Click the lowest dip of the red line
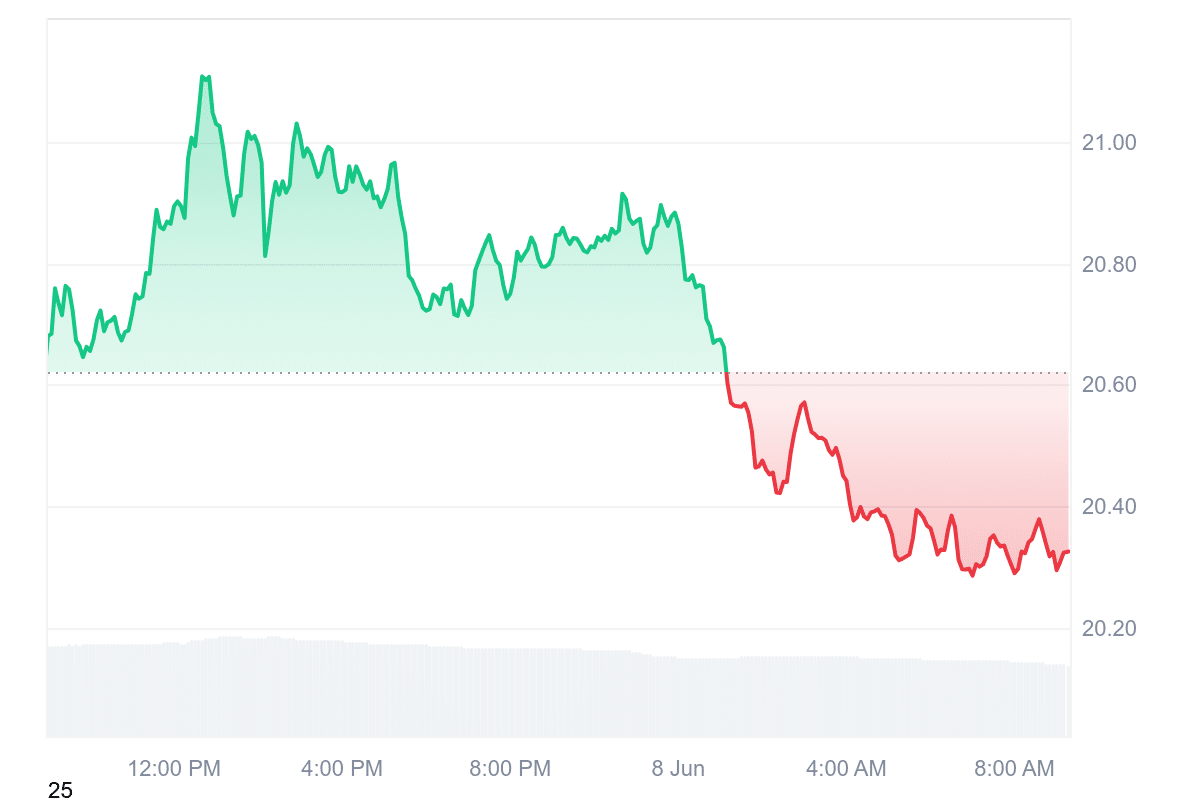 [x=972, y=575]
